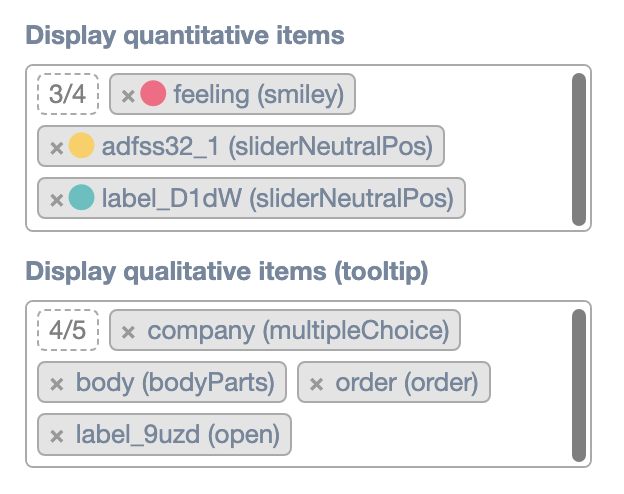The height and width of the screenshot is (494, 624).
Task: Remove the body (bodyParts) tag
Action: pyautogui.click(x=57, y=383)
